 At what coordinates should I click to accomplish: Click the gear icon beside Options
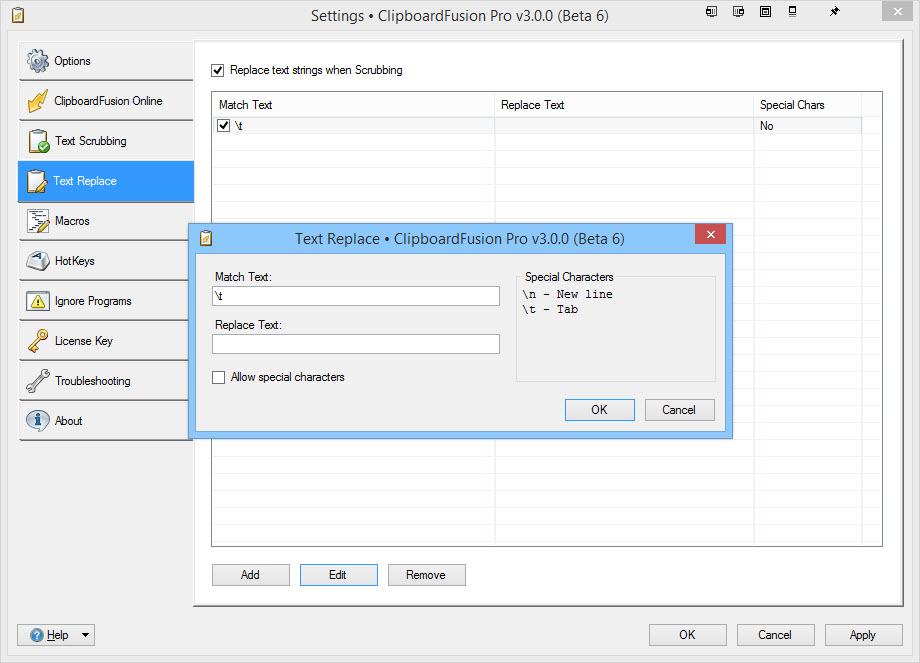(38, 61)
